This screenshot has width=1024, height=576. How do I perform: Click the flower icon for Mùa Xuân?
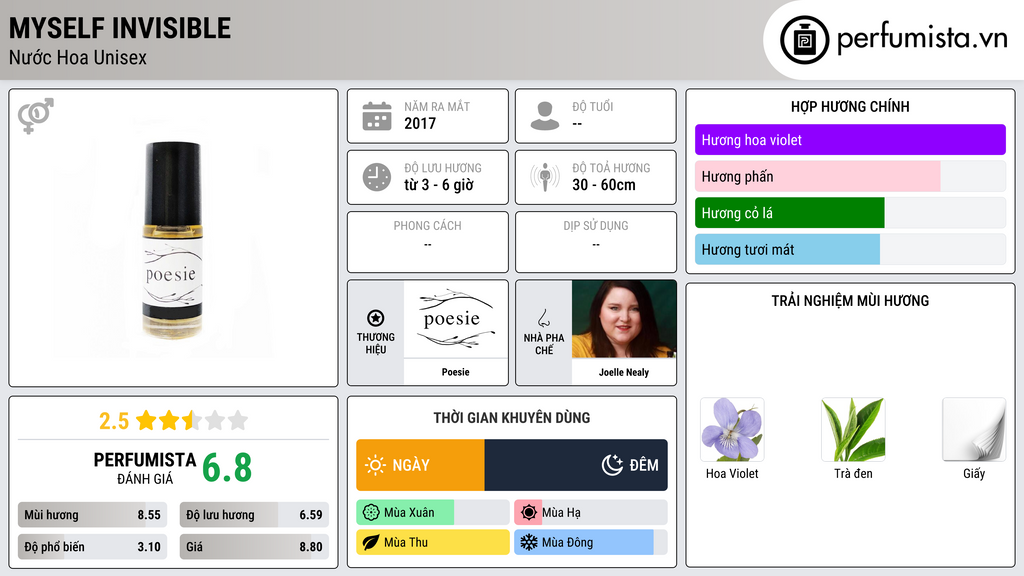pyautogui.click(x=371, y=513)
